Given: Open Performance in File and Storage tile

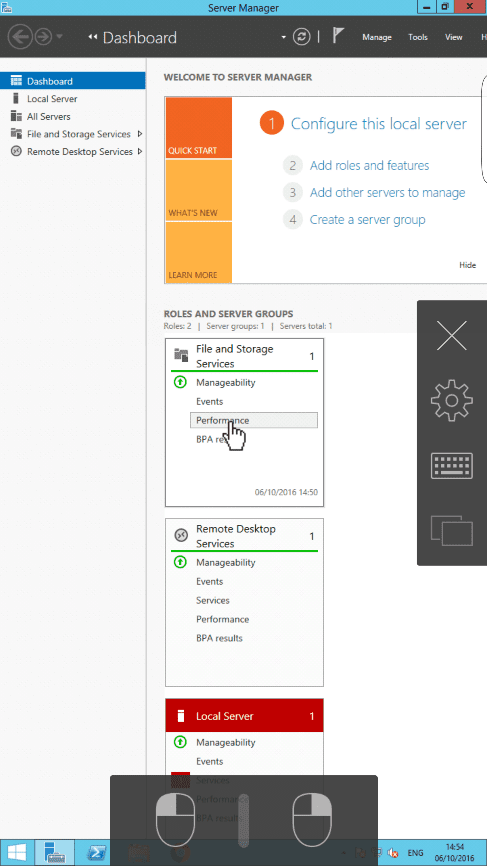Looking at the screenshot, I should coord(253,420).
